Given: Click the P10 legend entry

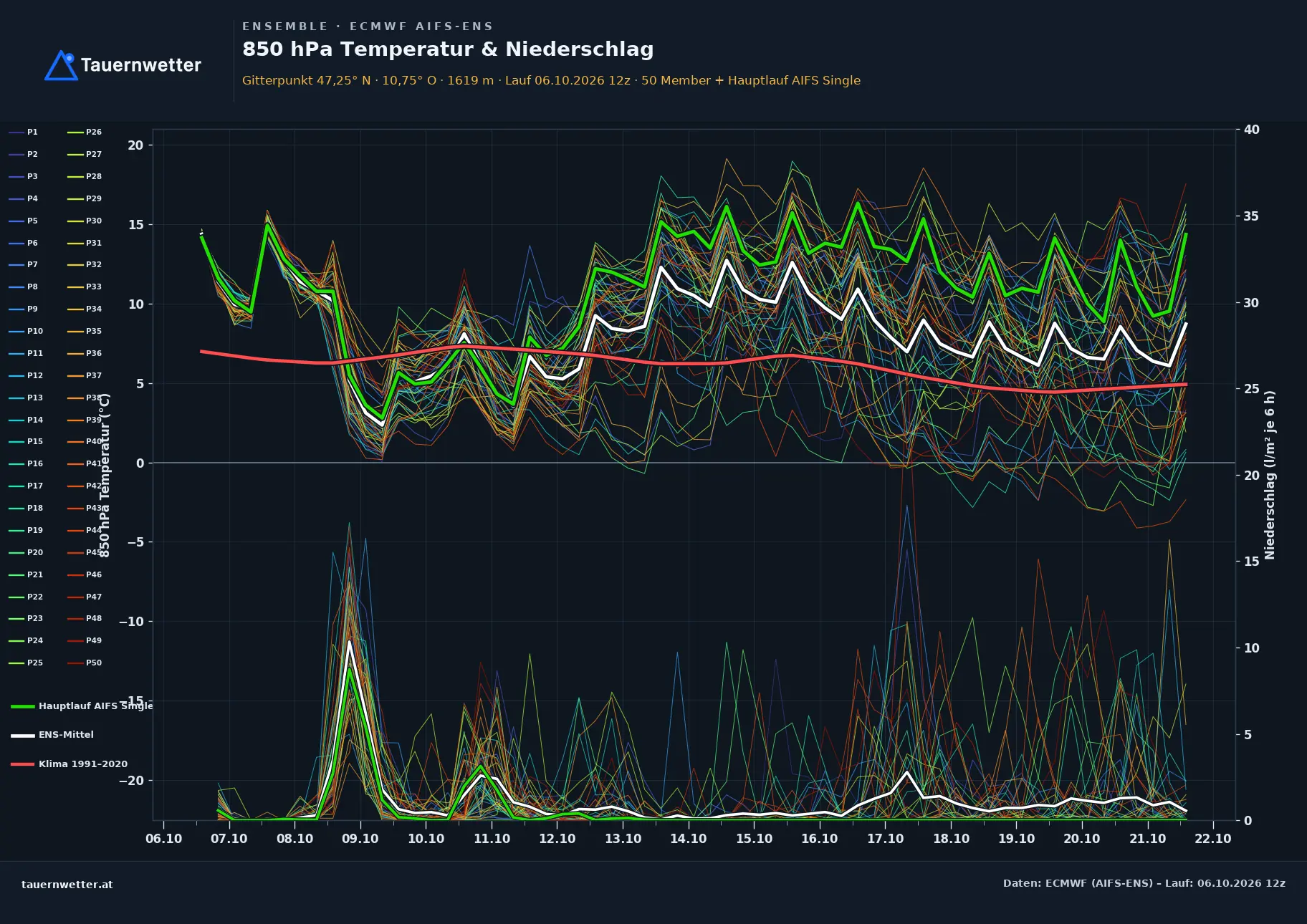Looking at the screenshot, I should click(26, 332).
